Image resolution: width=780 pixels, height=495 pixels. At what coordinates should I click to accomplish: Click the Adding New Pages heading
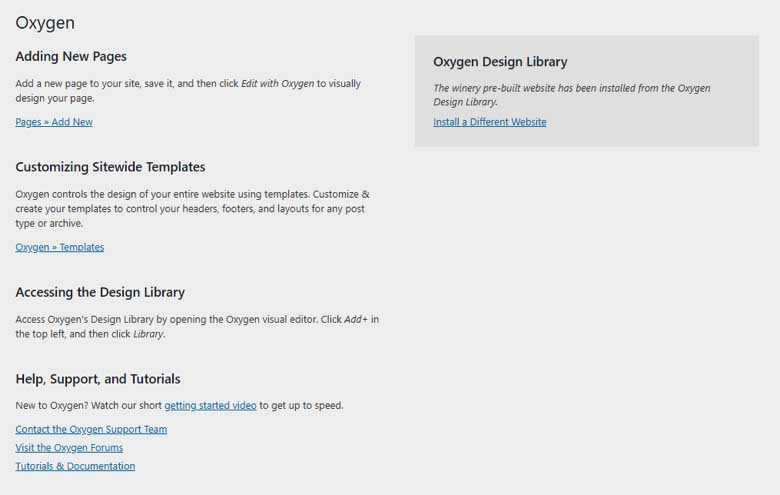(71, 57)
